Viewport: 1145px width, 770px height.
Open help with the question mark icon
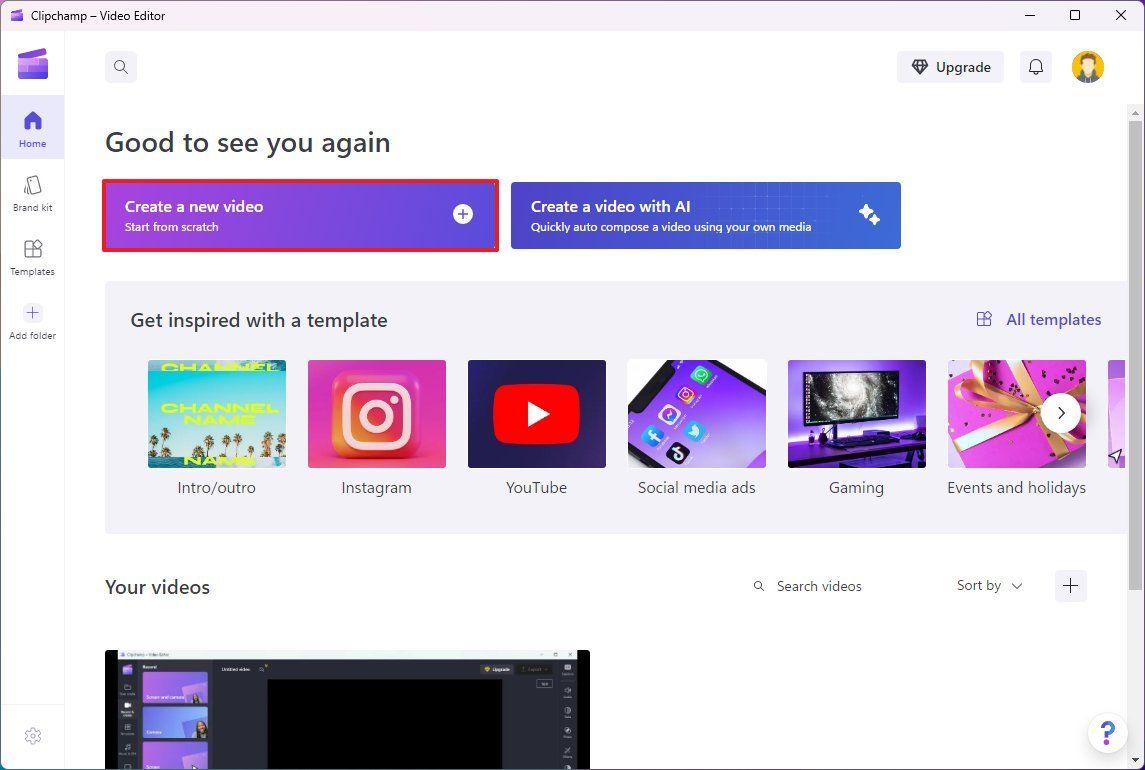1107,733
